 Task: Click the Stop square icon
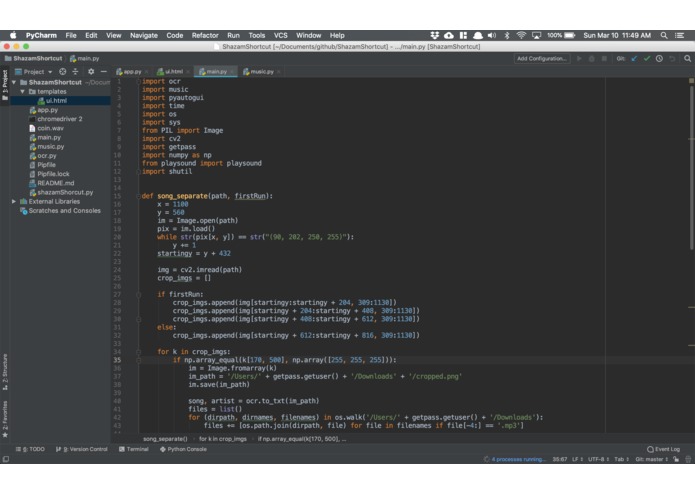pyautogui.click(x=604, y=58)
